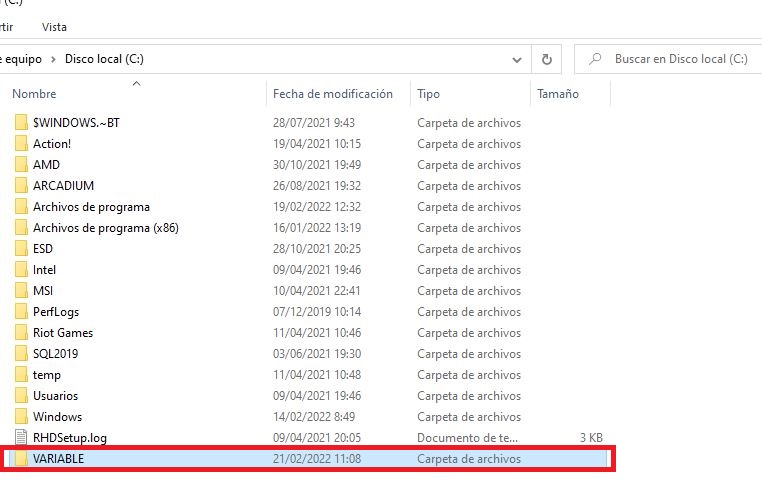The image size is (762, 492).
Task: Select the RHDSetup.log file name
Action: [x=69, y=438]
